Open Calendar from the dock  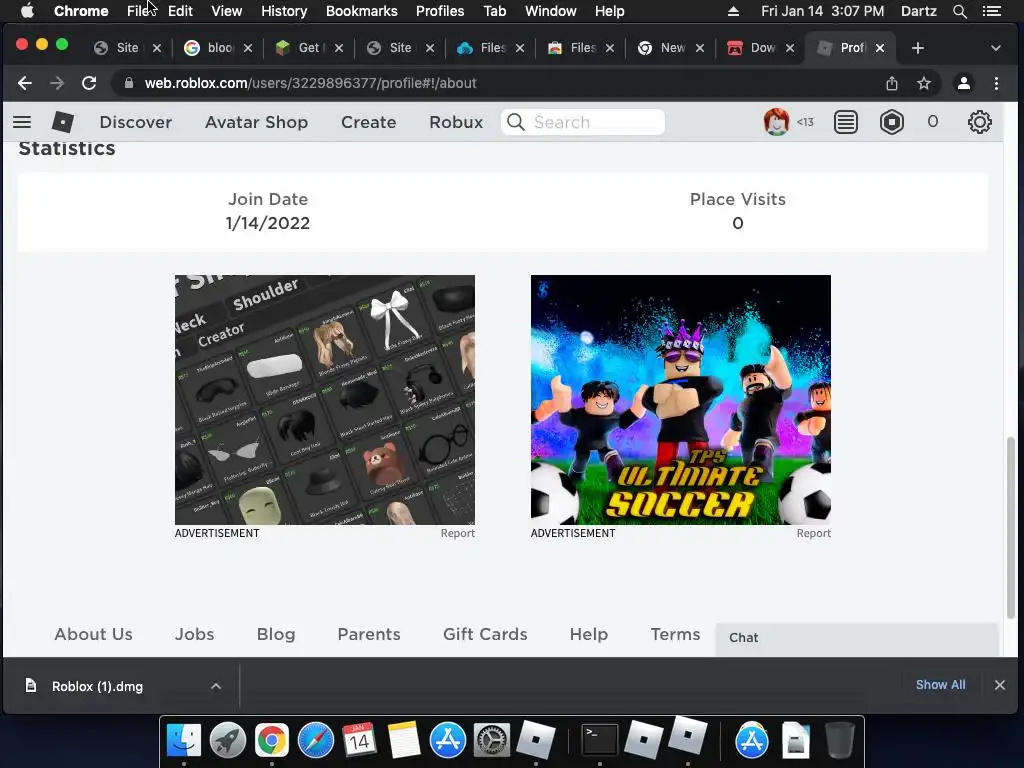[x=359, y=740]
